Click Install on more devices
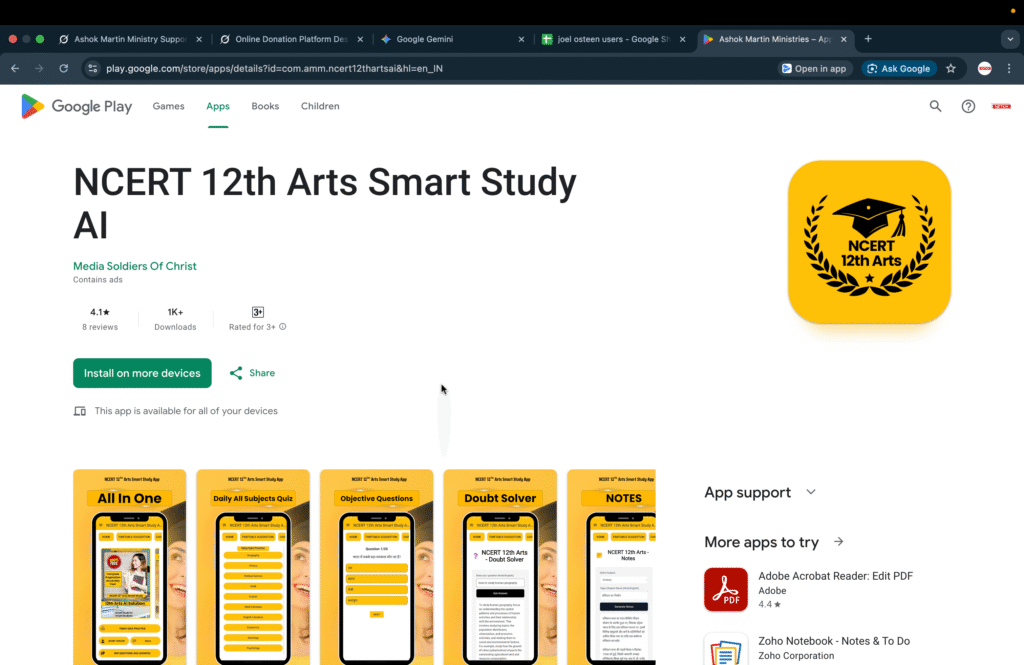The height and width of the screenshot is (665, 1024). [141, 372]
